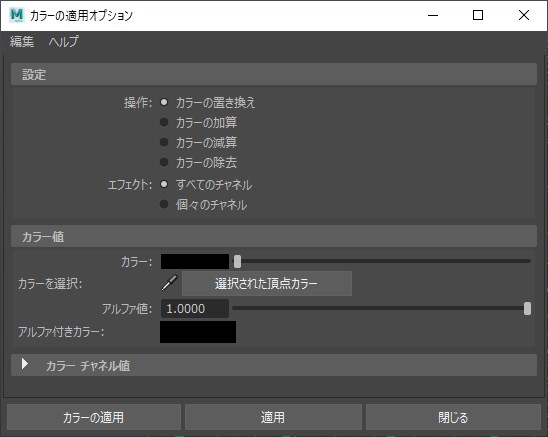Open the ヘルプ menu
Viewport: 548px width, 437px height.
64,42
